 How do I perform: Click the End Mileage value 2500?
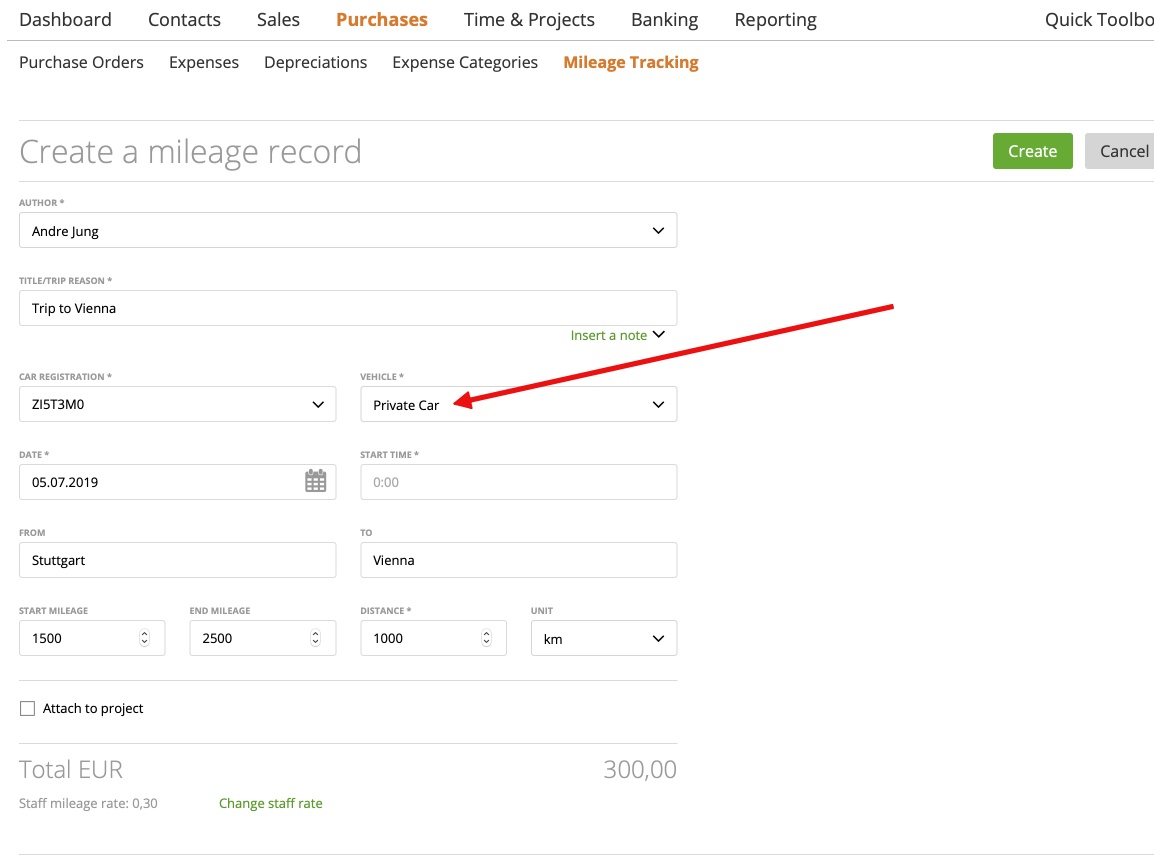[217, 638]
